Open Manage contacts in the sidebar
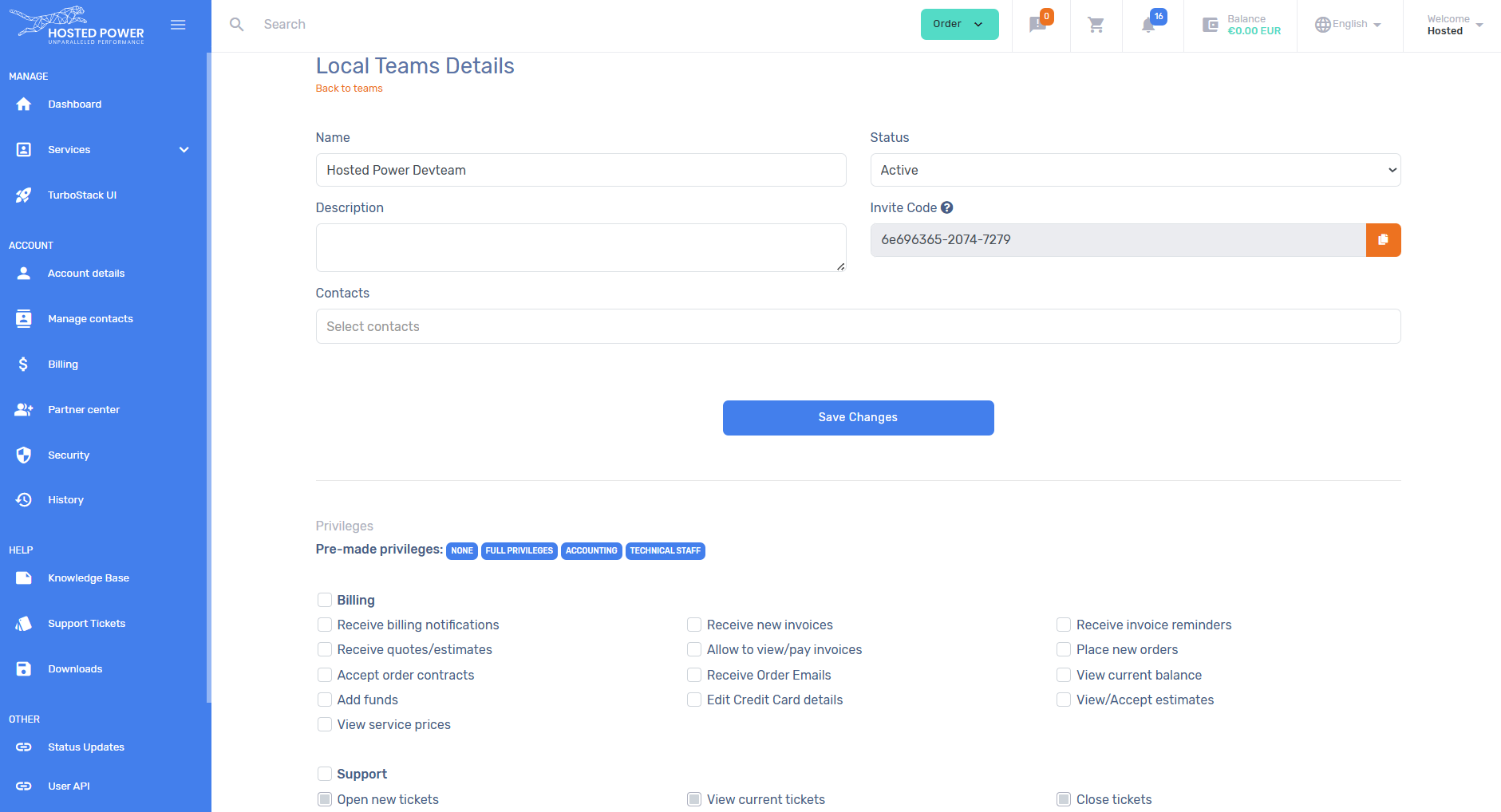Viewport: 1501px width, 812px height. point(90,319)
